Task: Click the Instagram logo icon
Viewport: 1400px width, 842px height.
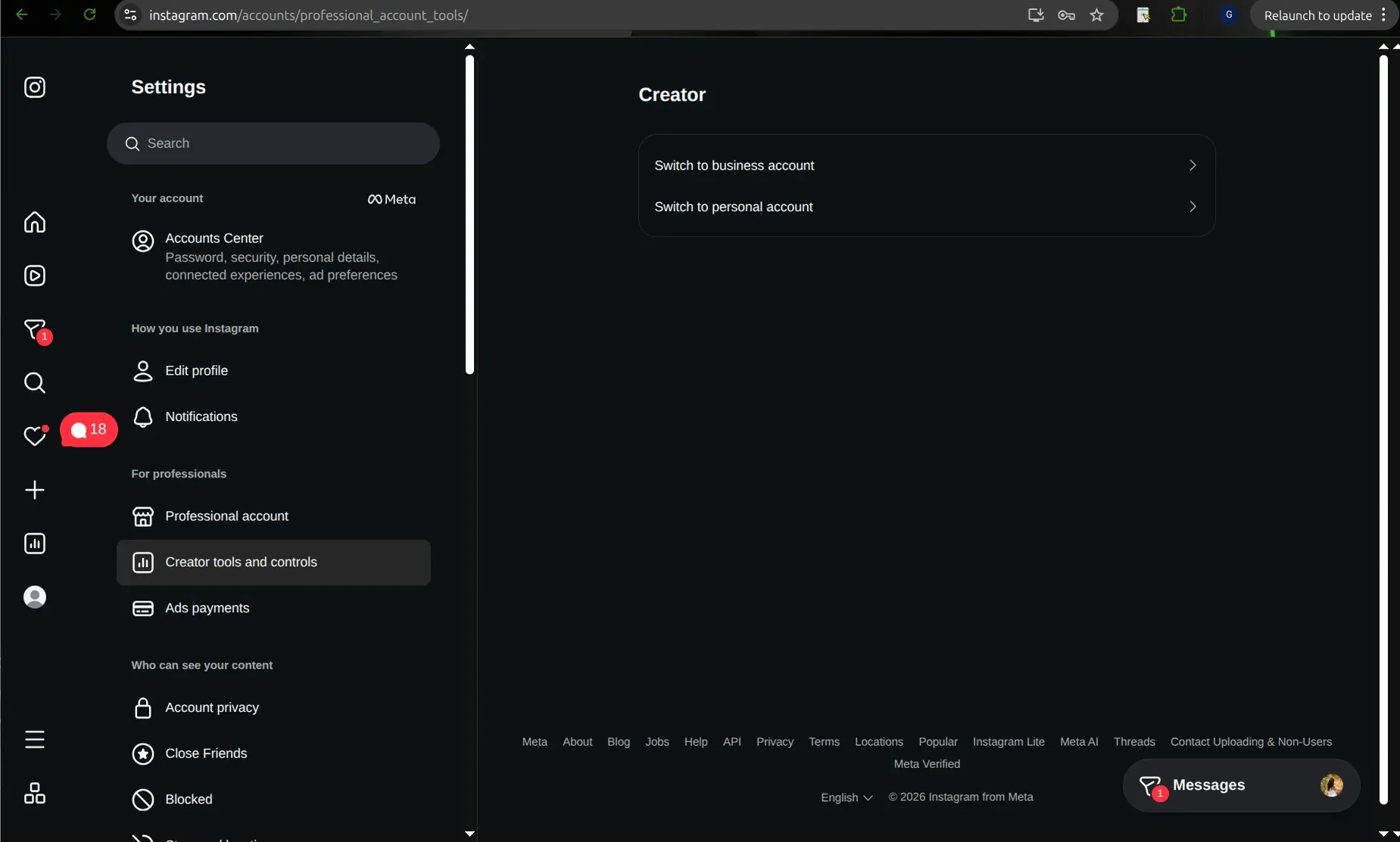Action: [35, 87]
